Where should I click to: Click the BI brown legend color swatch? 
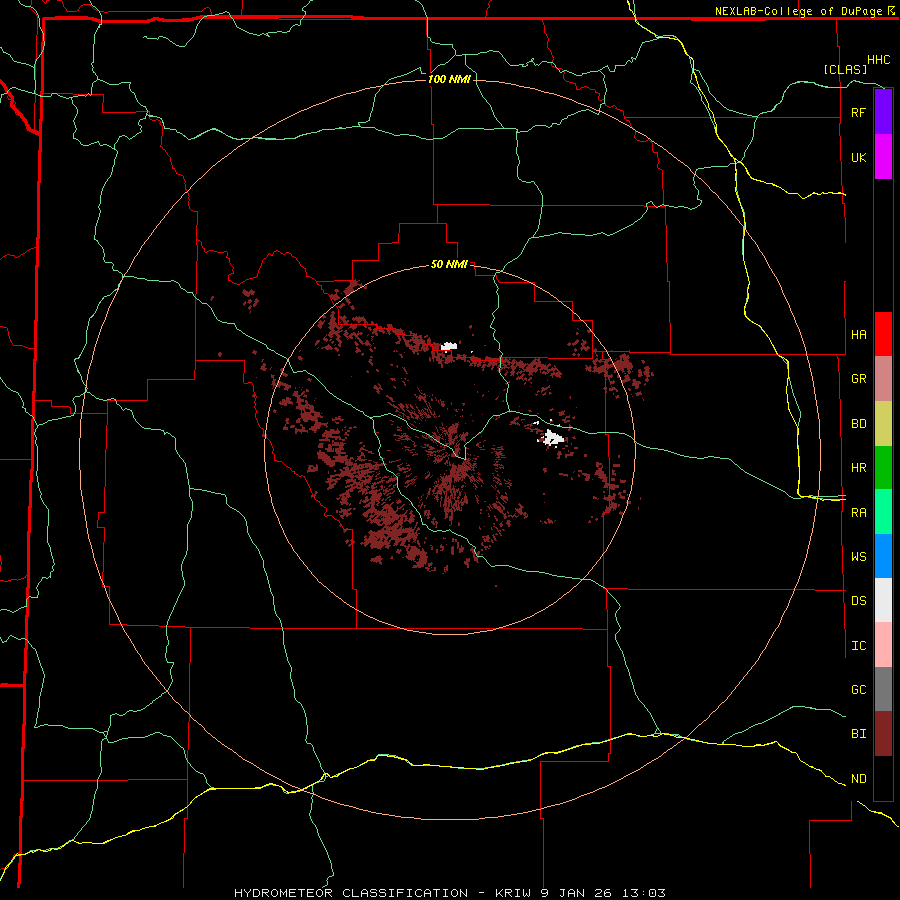point(883,734)
